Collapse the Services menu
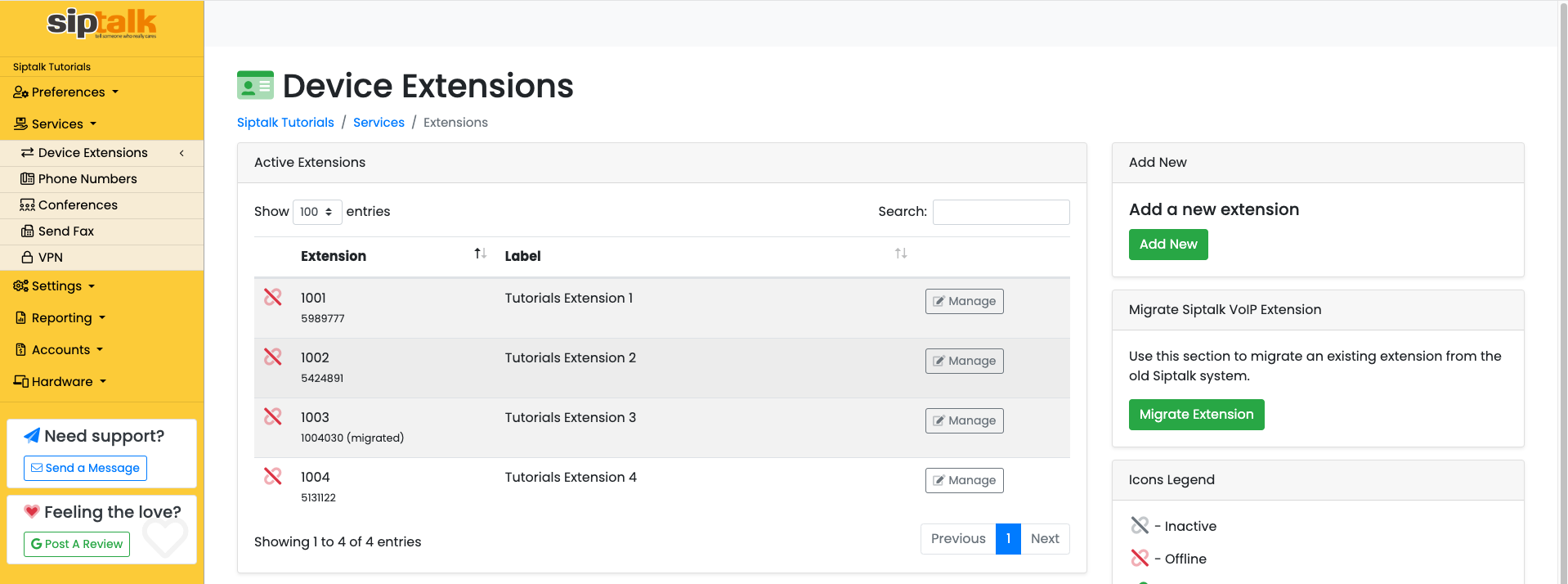The height and width of the screenshot is (584, 1568). click(56, 124)
